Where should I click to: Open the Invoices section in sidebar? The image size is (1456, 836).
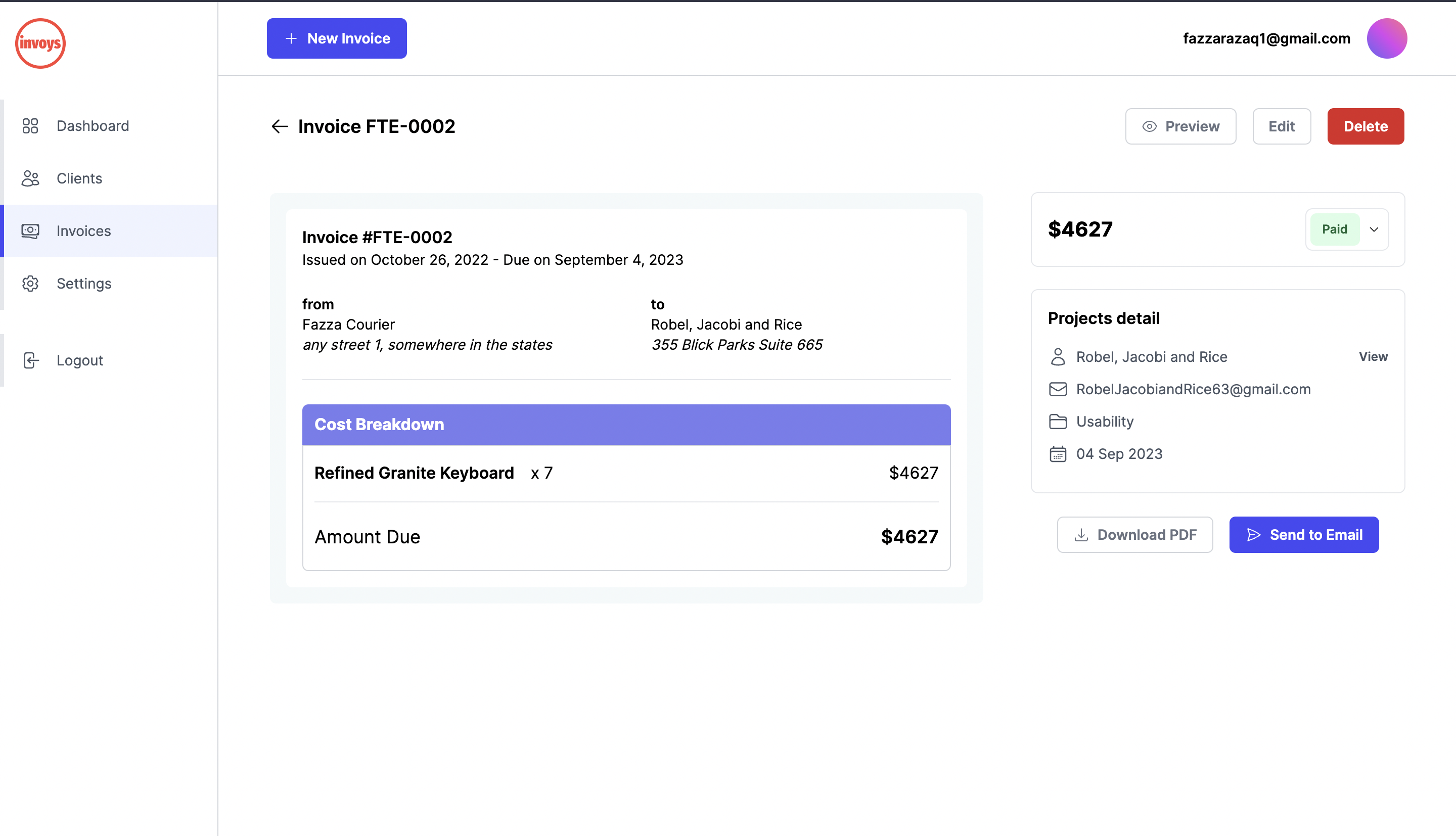tap(83, 231)
